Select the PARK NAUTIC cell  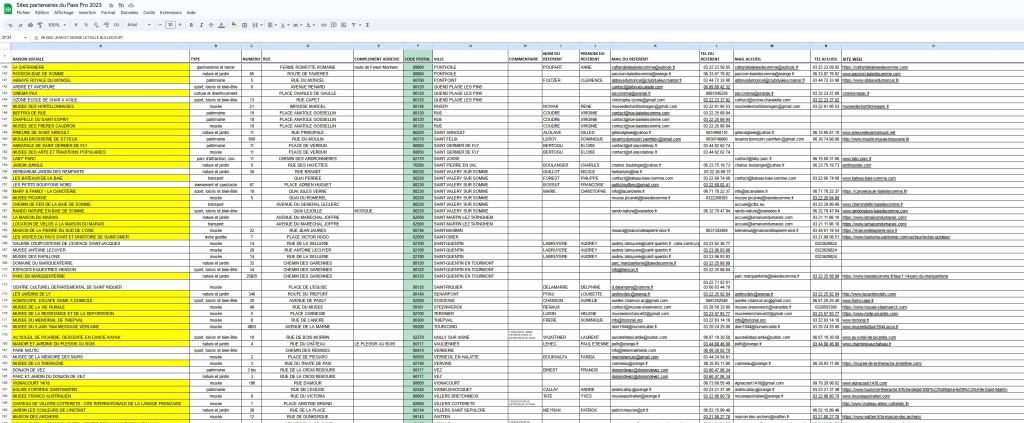point(101,350)
